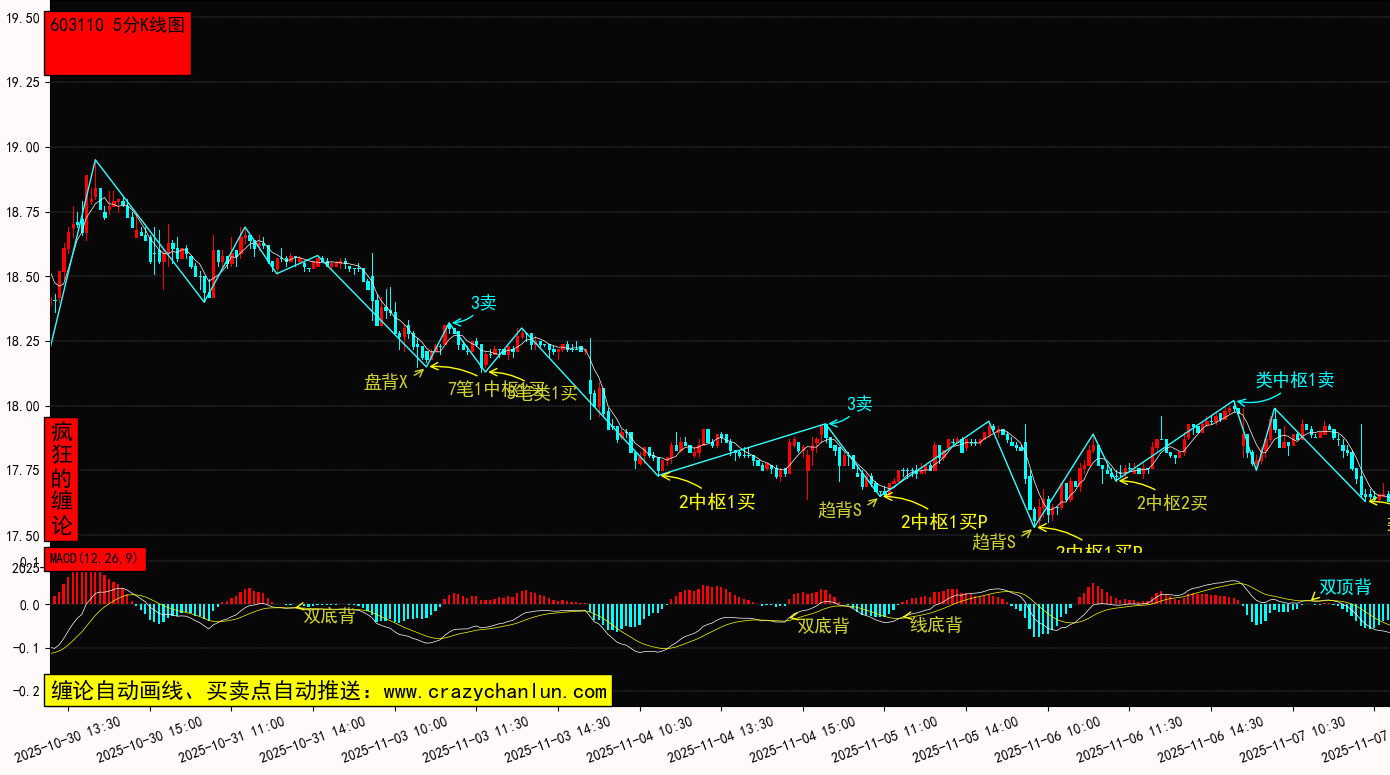Click the 2中枢2买 buy signal label

point(1172,503)
